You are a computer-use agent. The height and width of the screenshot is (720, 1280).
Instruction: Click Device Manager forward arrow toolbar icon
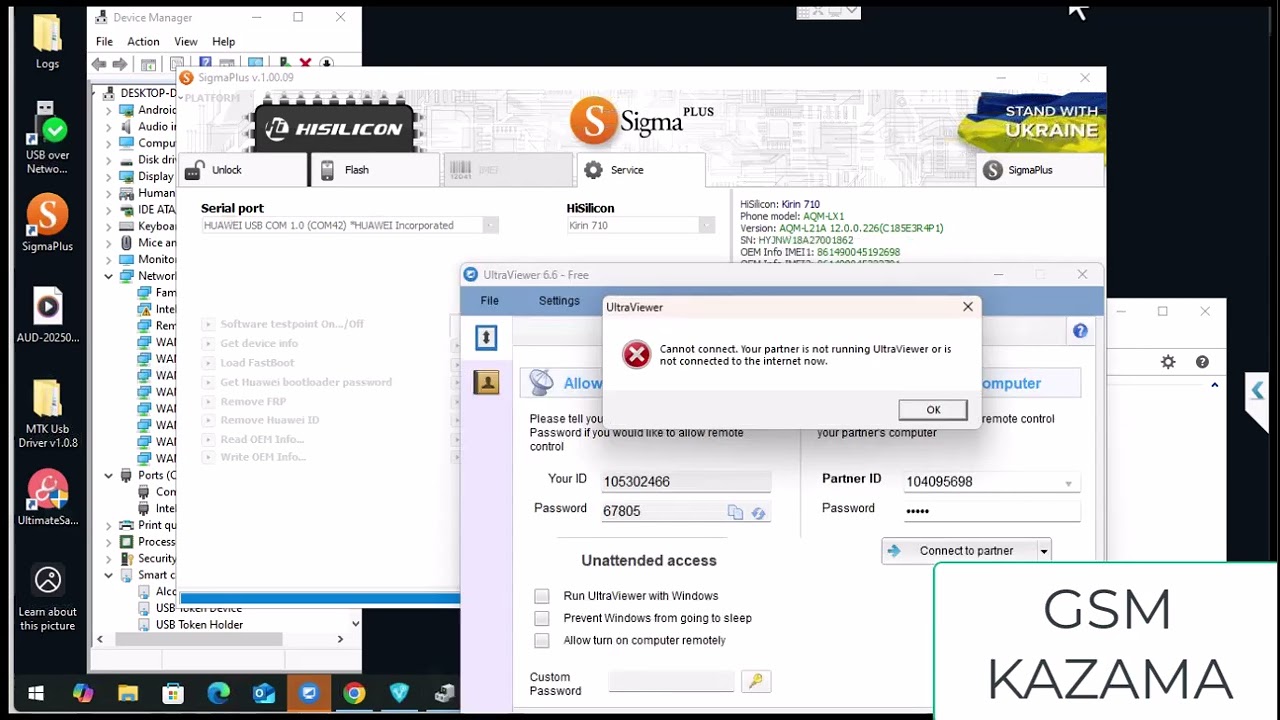(120, 64)
